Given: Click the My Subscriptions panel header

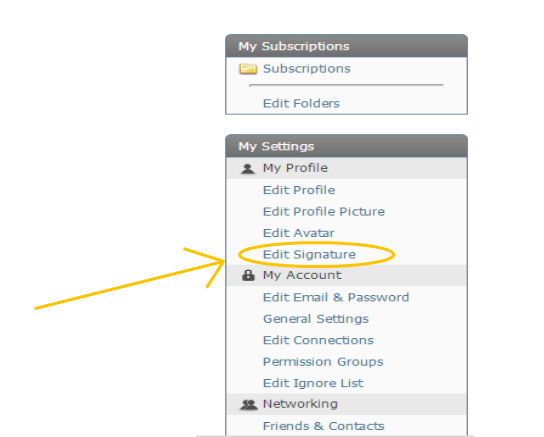Looking at the screenshot, I should (347, 46).
